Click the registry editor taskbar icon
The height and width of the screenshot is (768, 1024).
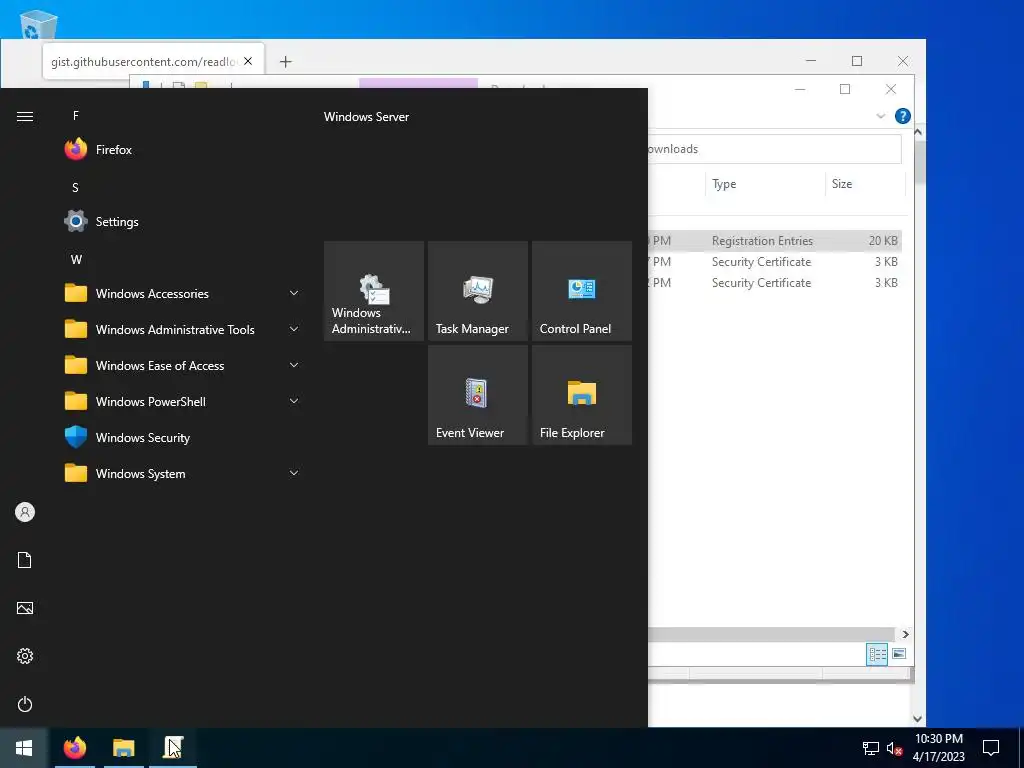pos(173,748)
